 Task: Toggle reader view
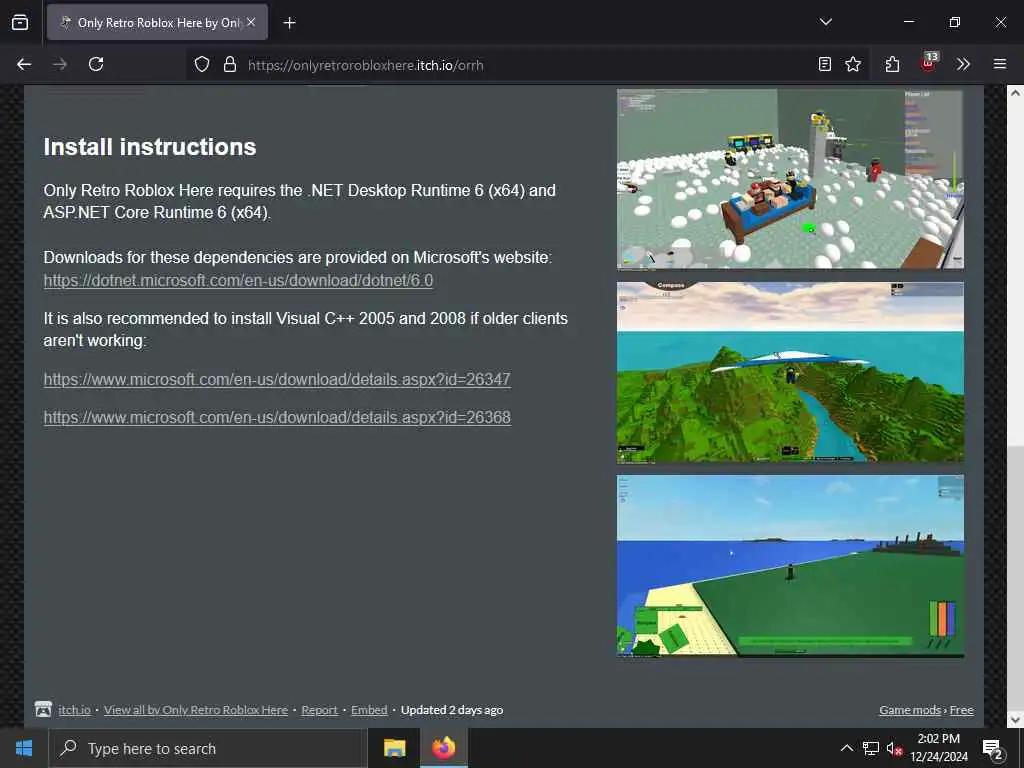tap(825, 64)
